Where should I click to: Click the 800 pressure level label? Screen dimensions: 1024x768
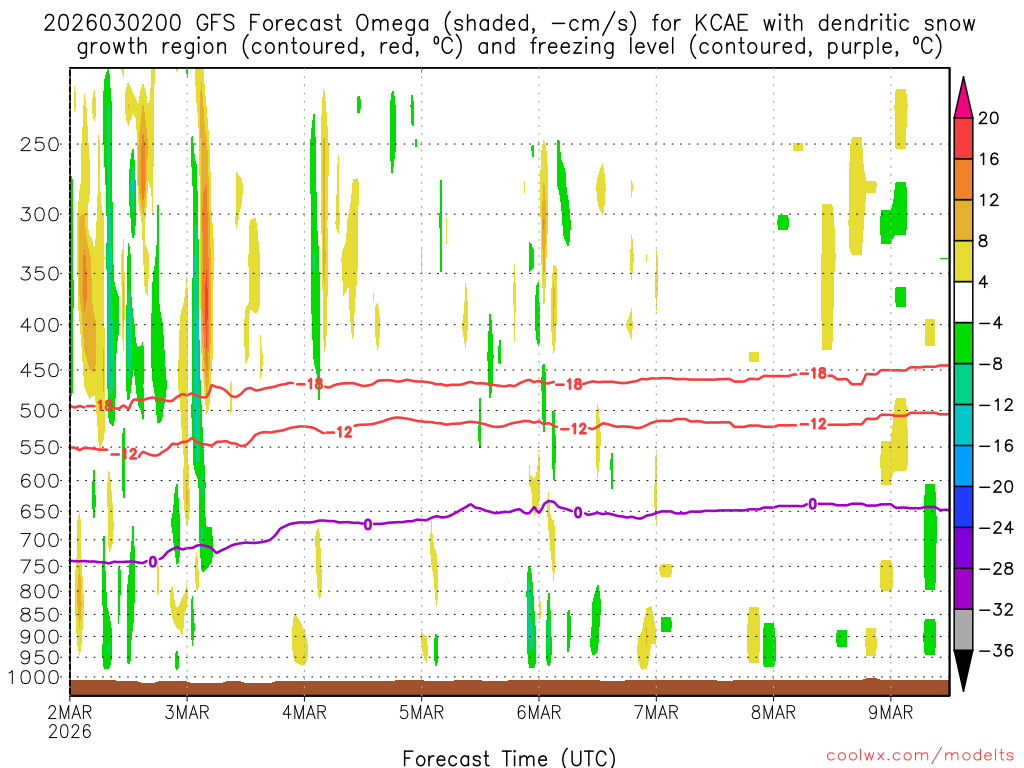(40, 592)
